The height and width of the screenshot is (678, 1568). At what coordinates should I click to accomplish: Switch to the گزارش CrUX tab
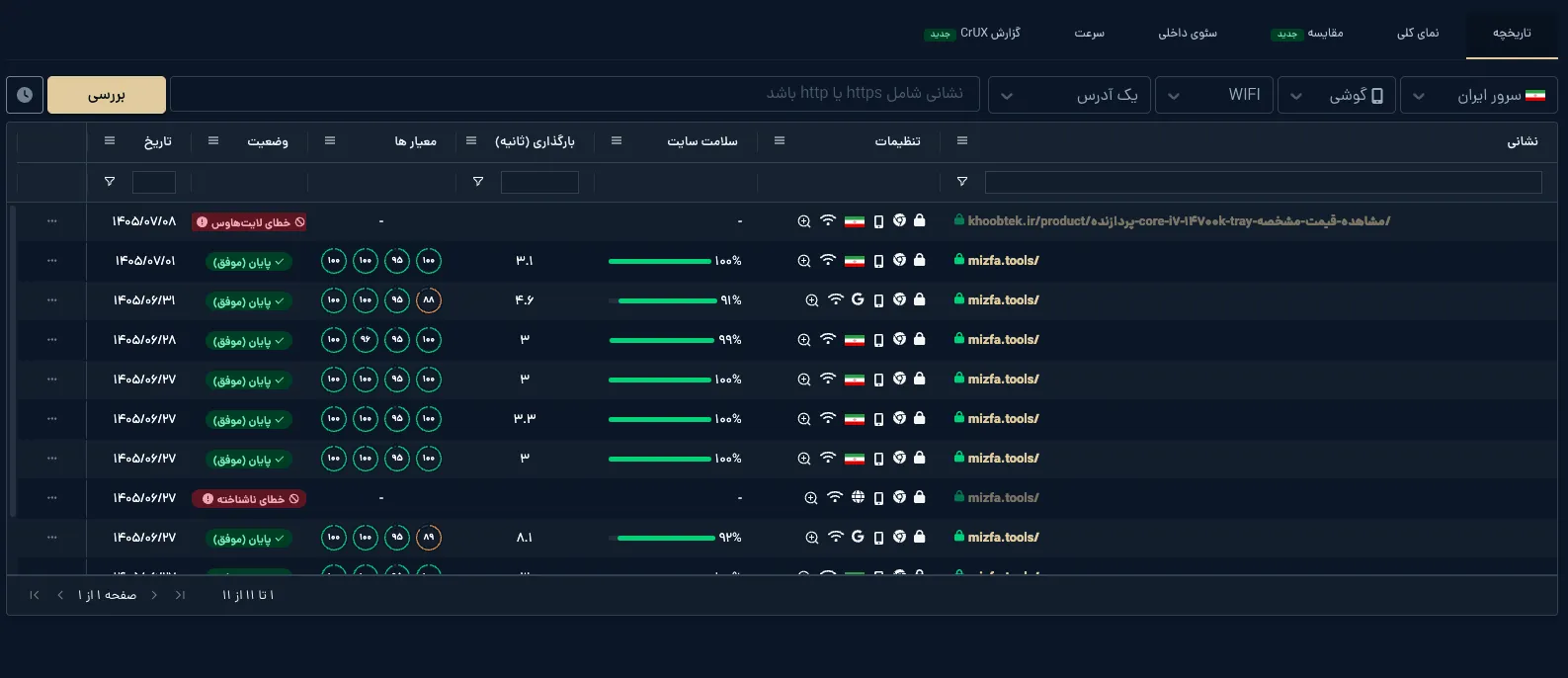coord(973,33)
